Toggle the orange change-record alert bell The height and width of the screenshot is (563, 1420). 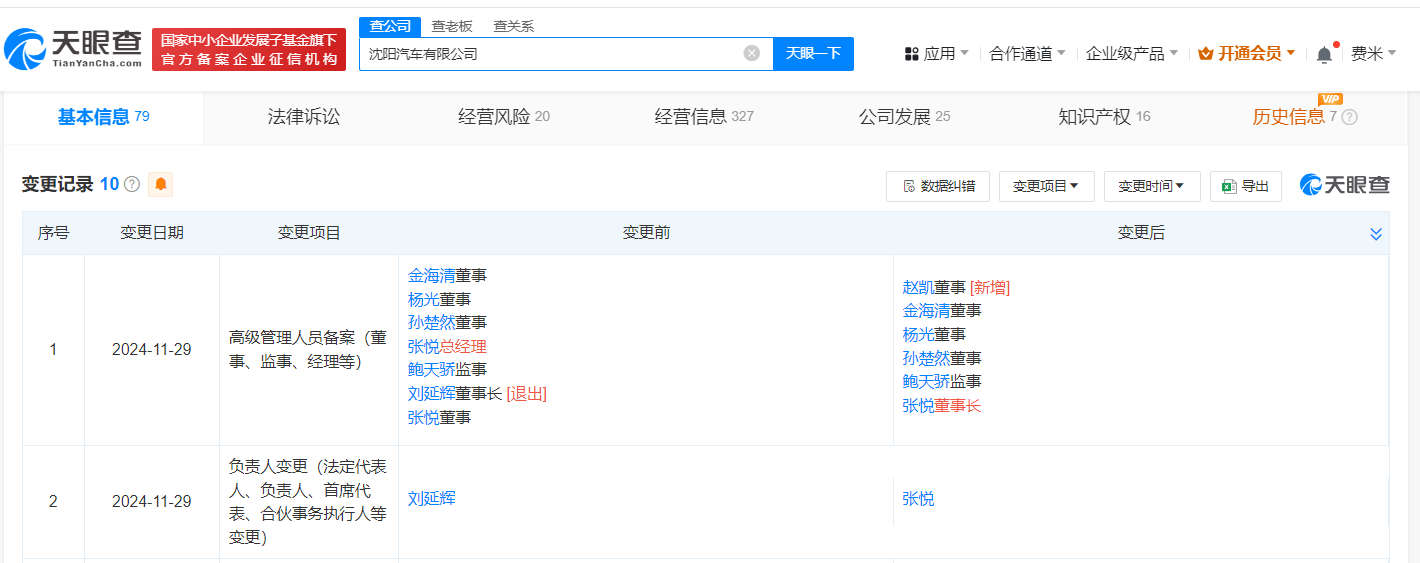[160, 184]
